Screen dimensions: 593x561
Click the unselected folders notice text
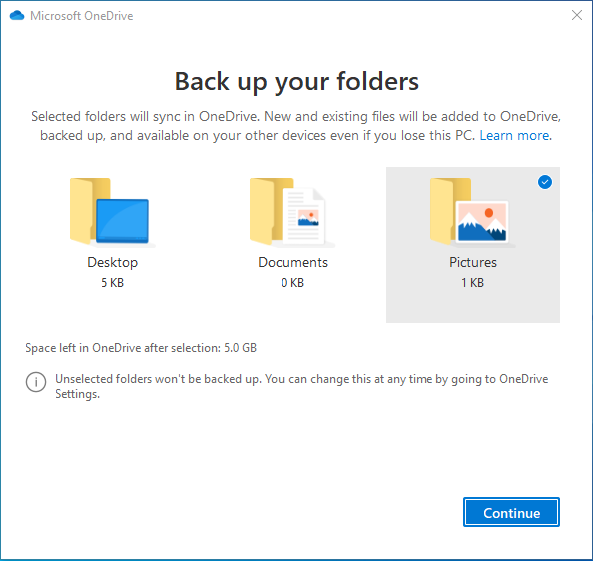point(301,386)
